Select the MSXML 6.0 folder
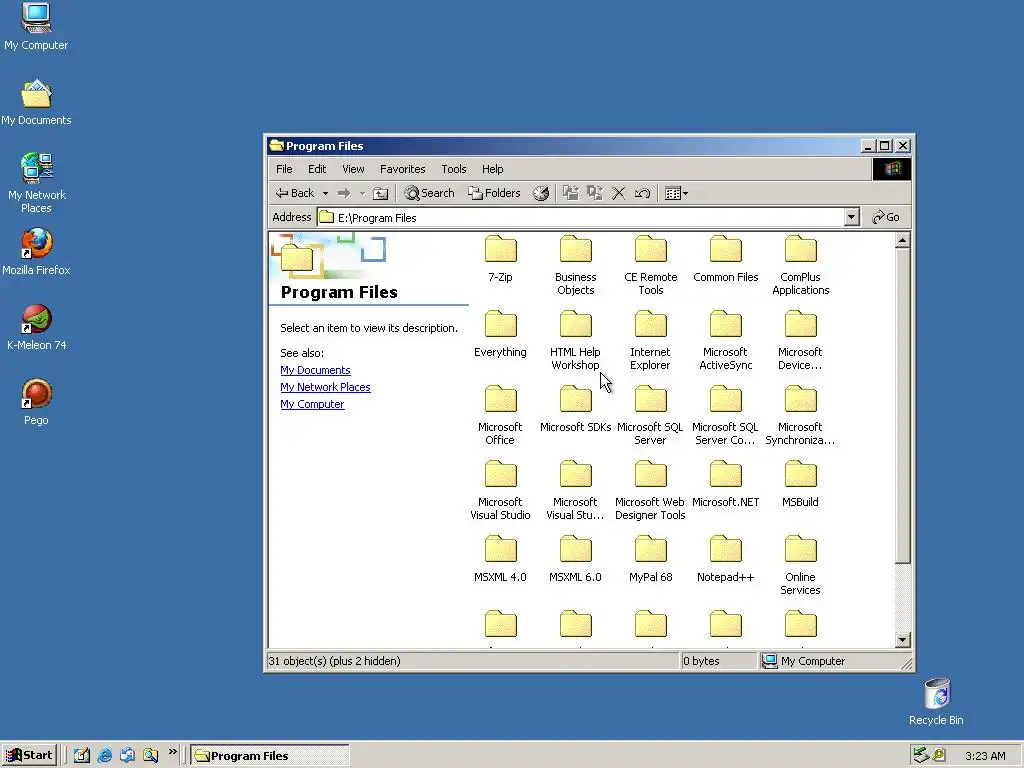This screenshot has width=1024, height=768. [x=575, y=560]
